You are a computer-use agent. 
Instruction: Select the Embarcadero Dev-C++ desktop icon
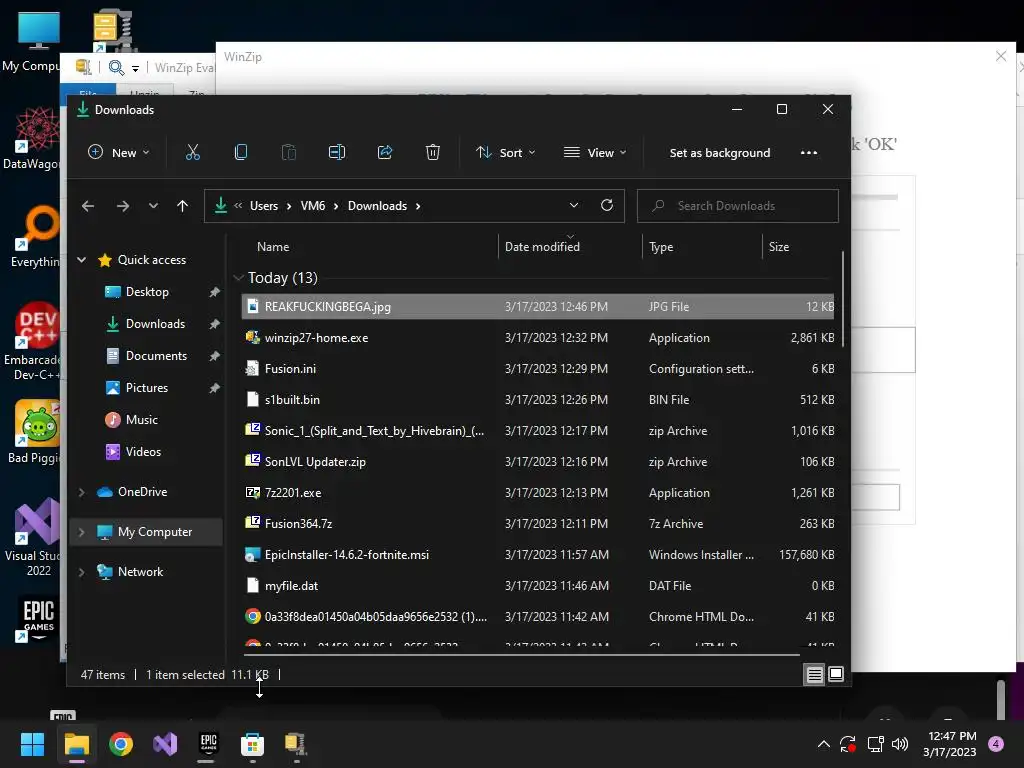tap(37, 342)
